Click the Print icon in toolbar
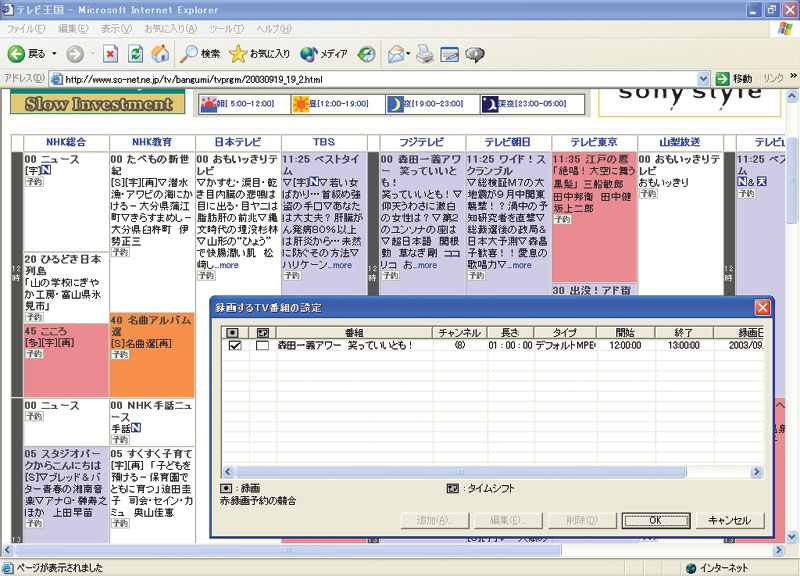 tap(424, 54)
